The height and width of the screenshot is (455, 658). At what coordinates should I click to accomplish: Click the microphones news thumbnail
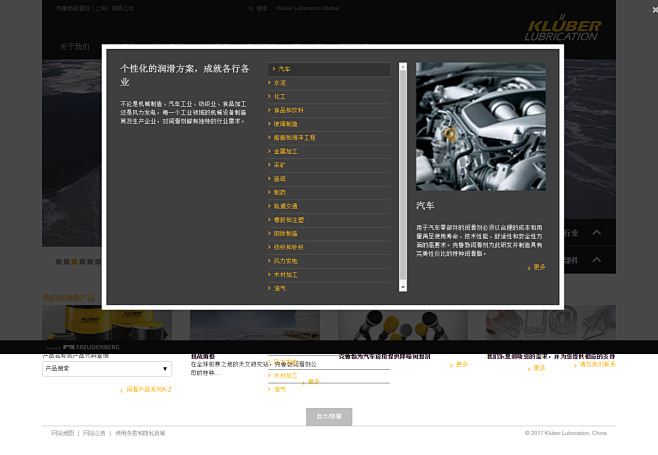pos(403,325)
